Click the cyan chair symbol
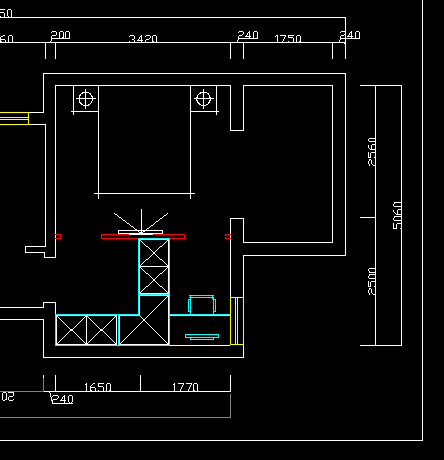Screen dimensions: 444x460 click(202, 304)
